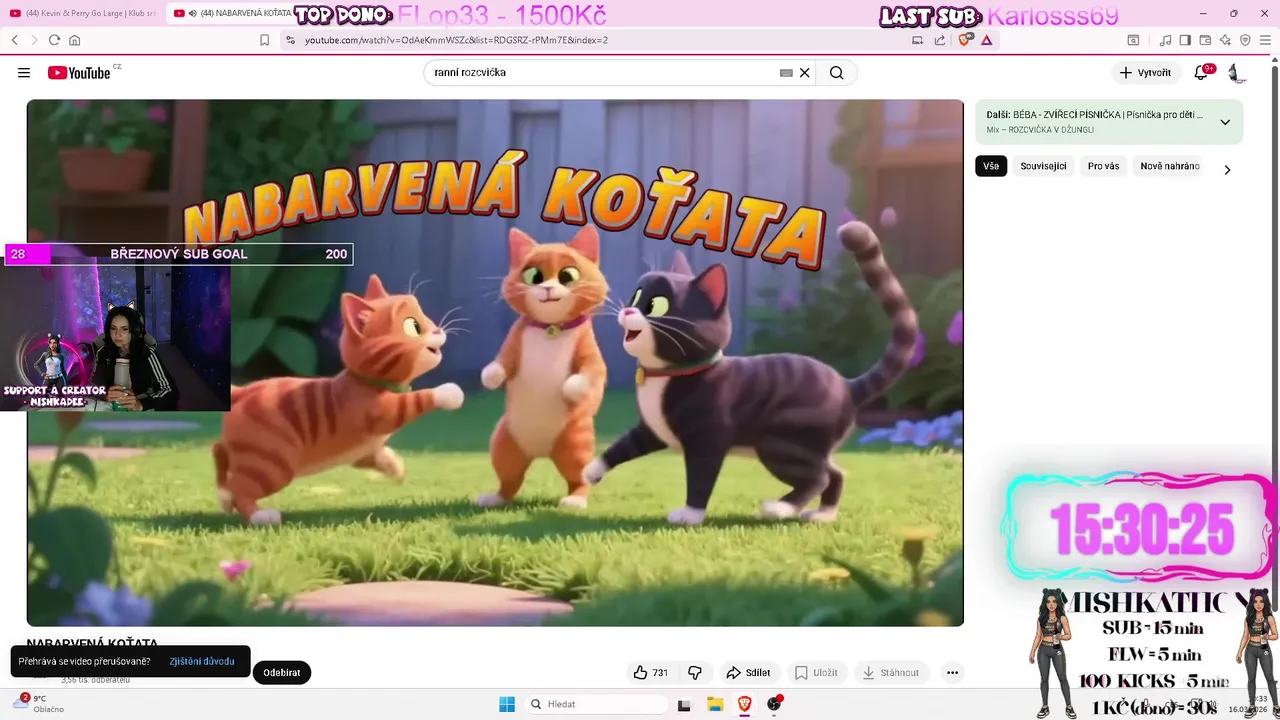Toggle the browser sidebar panel icon
Image resolution: width=1280 pixels, height=720 pixels.
(1185, 40)
